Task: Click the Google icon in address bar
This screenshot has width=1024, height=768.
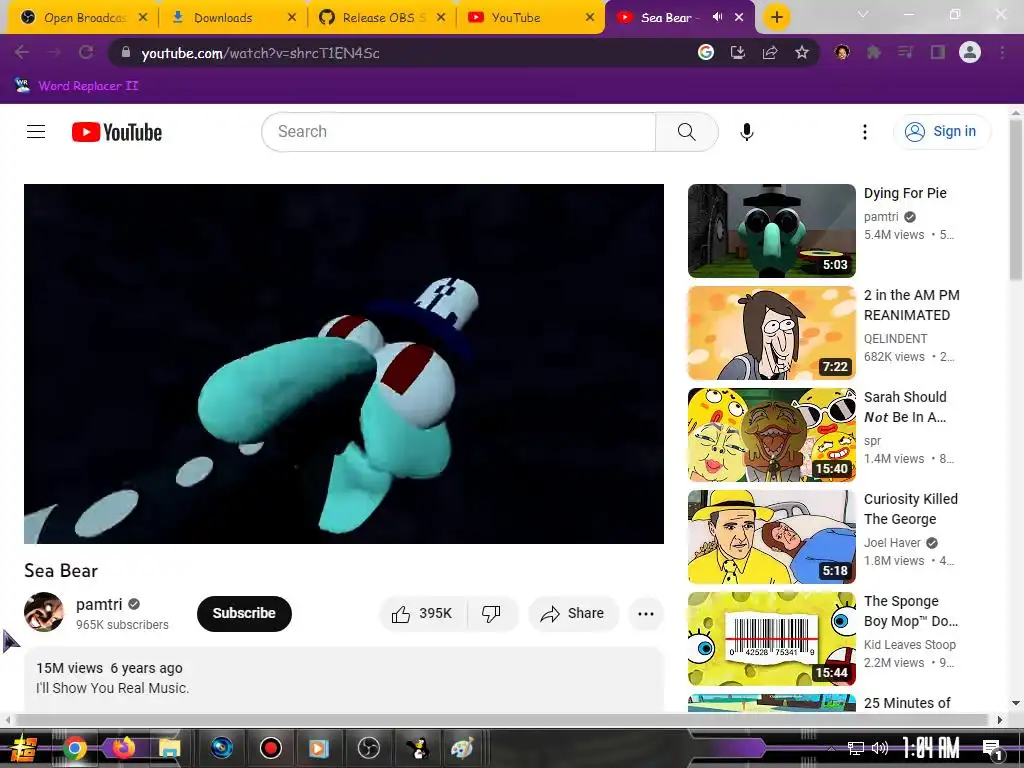Action: pos(706,52)
